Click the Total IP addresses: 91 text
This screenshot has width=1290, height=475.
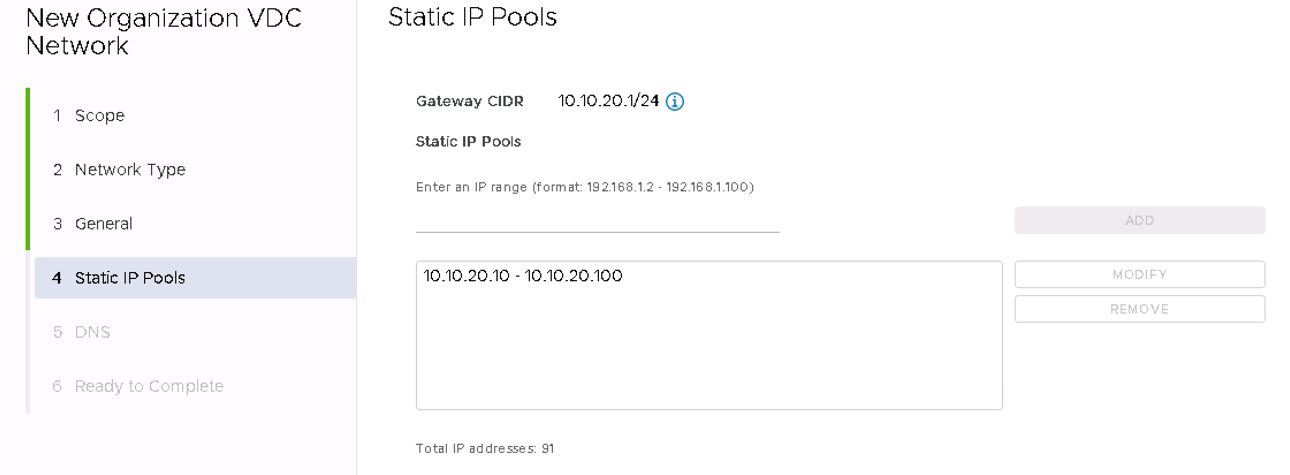485,449
